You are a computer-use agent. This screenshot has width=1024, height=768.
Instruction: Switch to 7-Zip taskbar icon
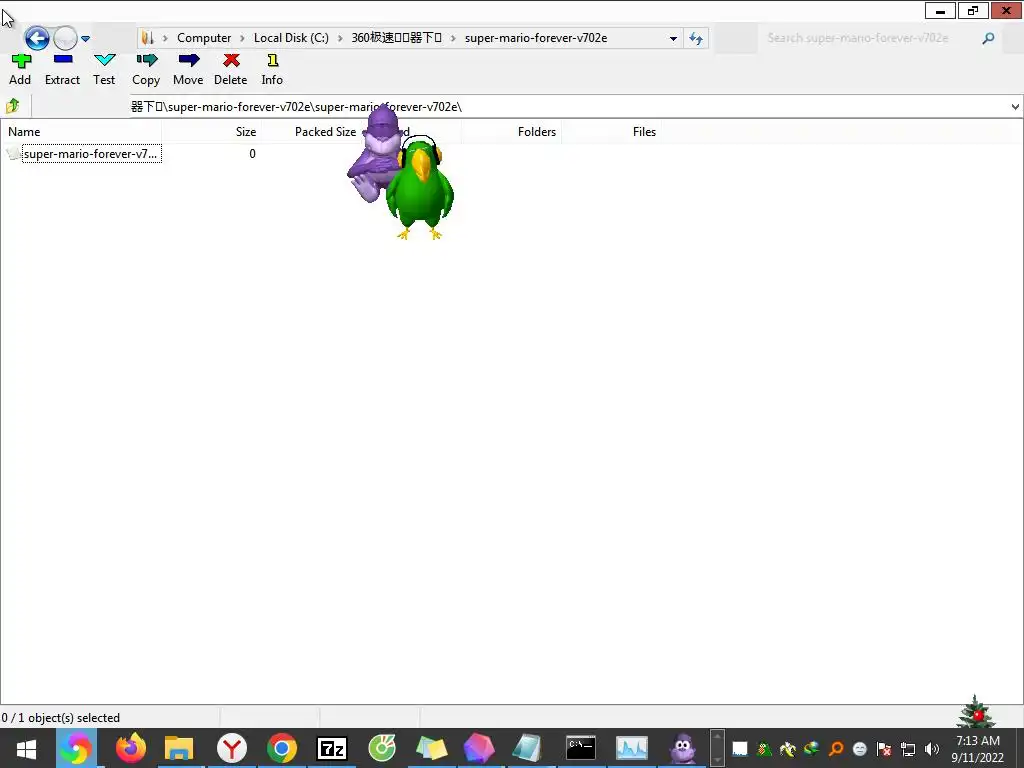(x=332, y=748)
